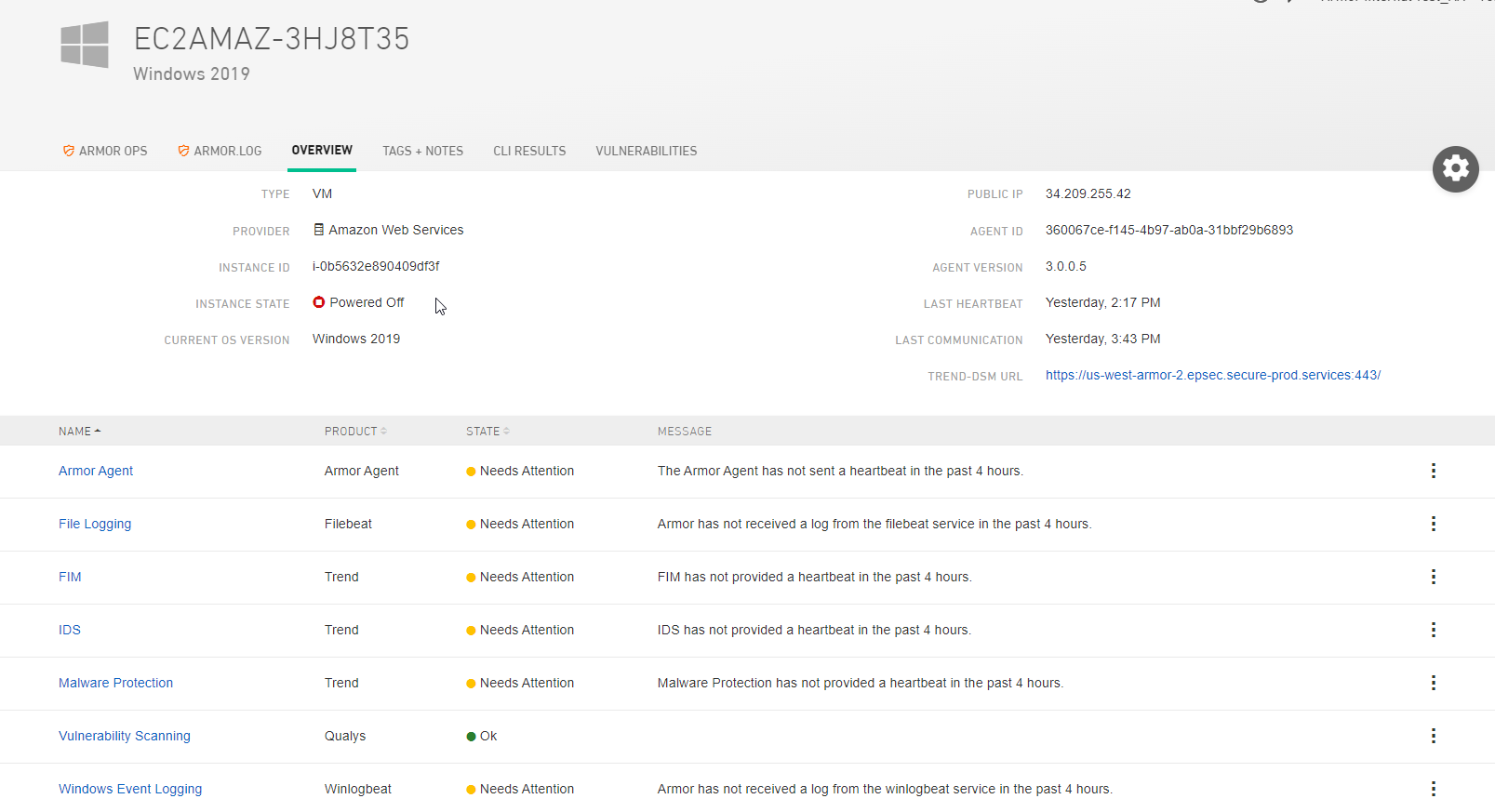The height and width of the screenshot is (812, 1495).
Task: Open the three-dot menu for Windows Event Logging
Action: coord(1433,789)
